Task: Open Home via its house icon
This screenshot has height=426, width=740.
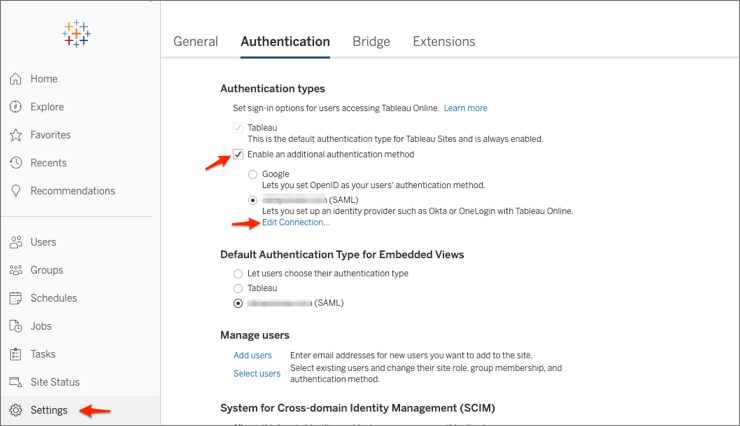Action: point(16,79)
